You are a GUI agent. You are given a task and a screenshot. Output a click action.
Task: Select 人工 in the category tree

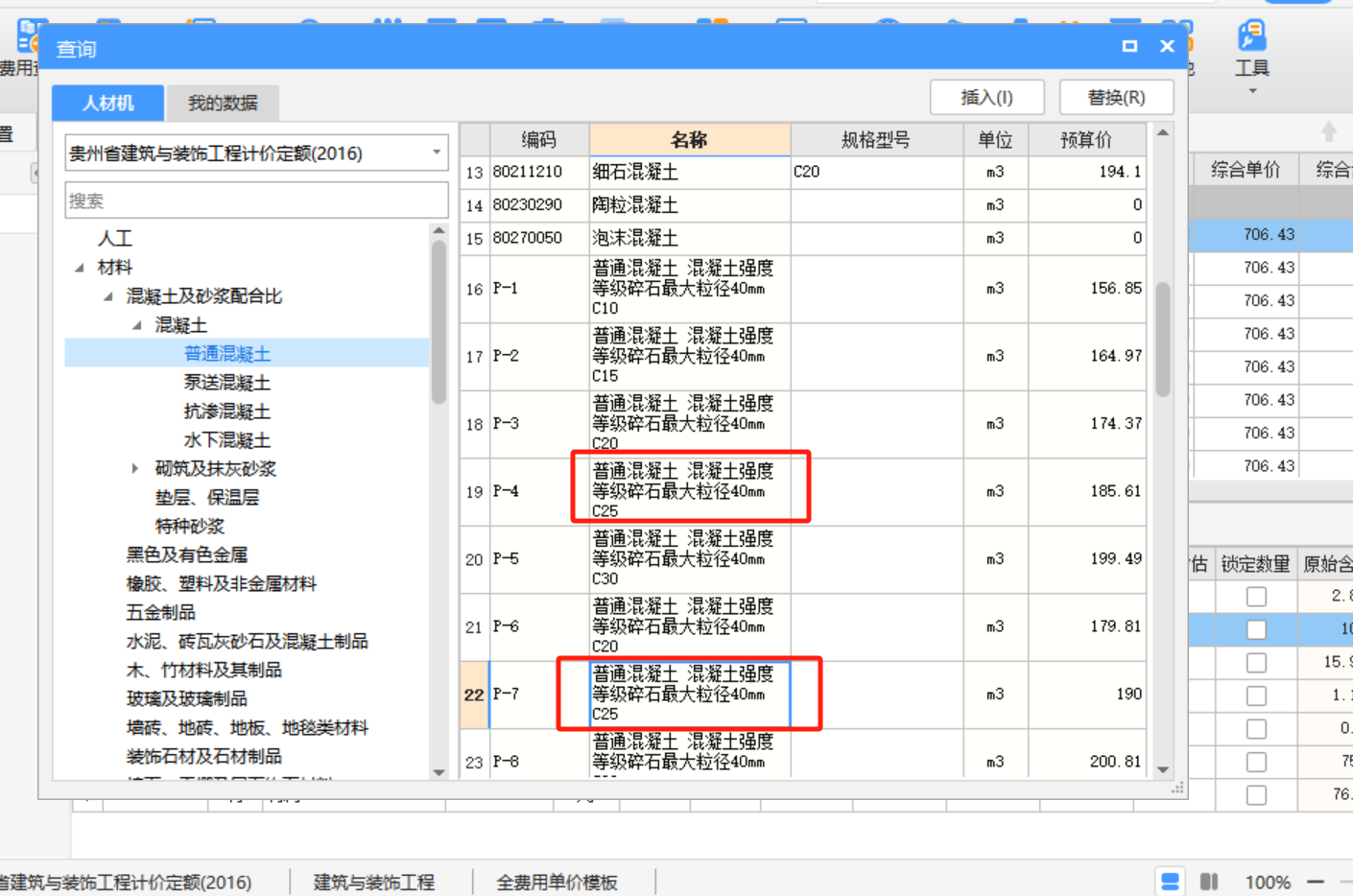[x=115, y=239]
